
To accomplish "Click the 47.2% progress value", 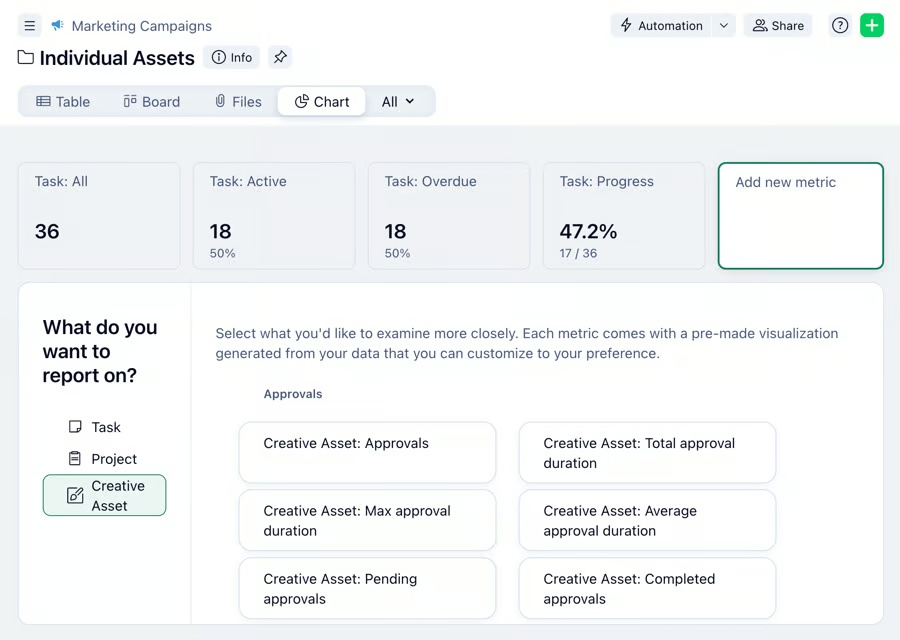I will pyautogui.click(x=588, y=231).
